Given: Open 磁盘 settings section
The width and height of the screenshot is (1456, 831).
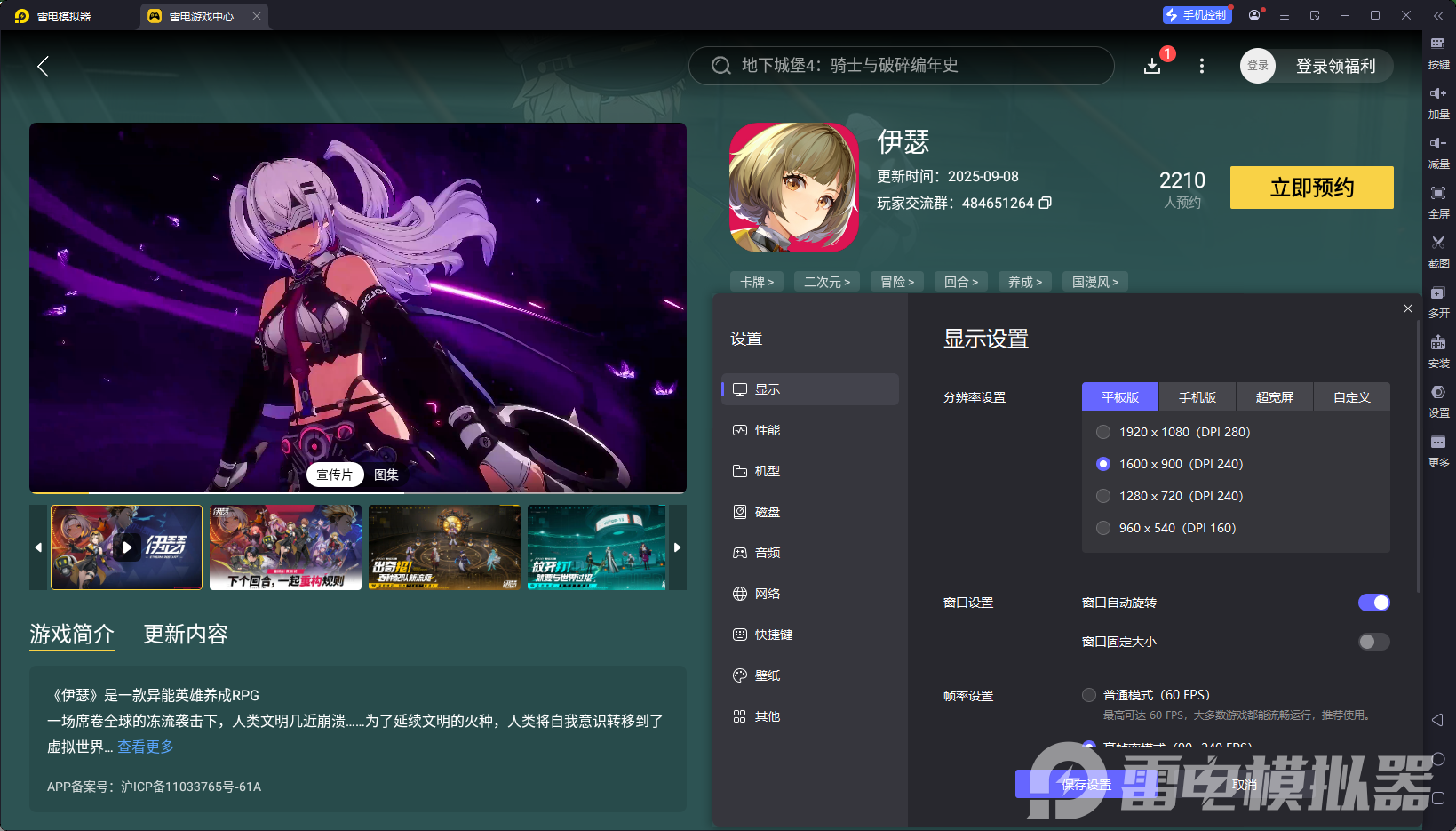Looking at the screenshot, I should pyautogui.click(x=810, y=512).
